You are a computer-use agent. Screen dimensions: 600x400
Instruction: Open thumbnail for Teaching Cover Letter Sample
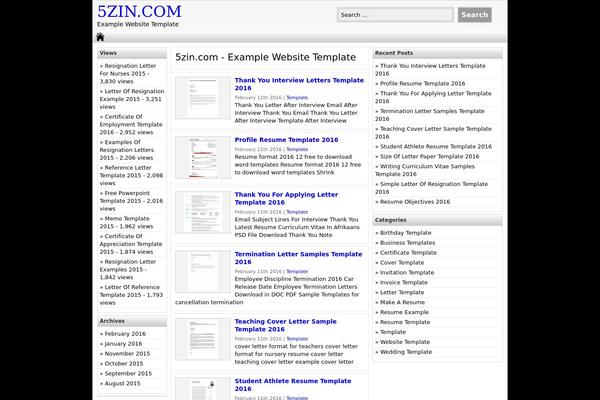pyautogui.click(x=203, y=339)
